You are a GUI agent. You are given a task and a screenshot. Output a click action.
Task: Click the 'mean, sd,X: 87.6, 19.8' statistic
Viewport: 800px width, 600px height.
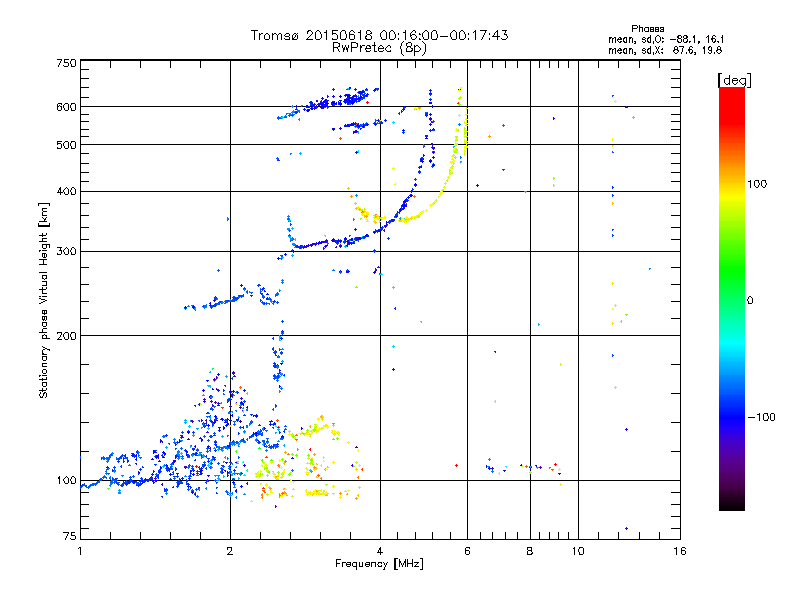[x=665, y=50]
